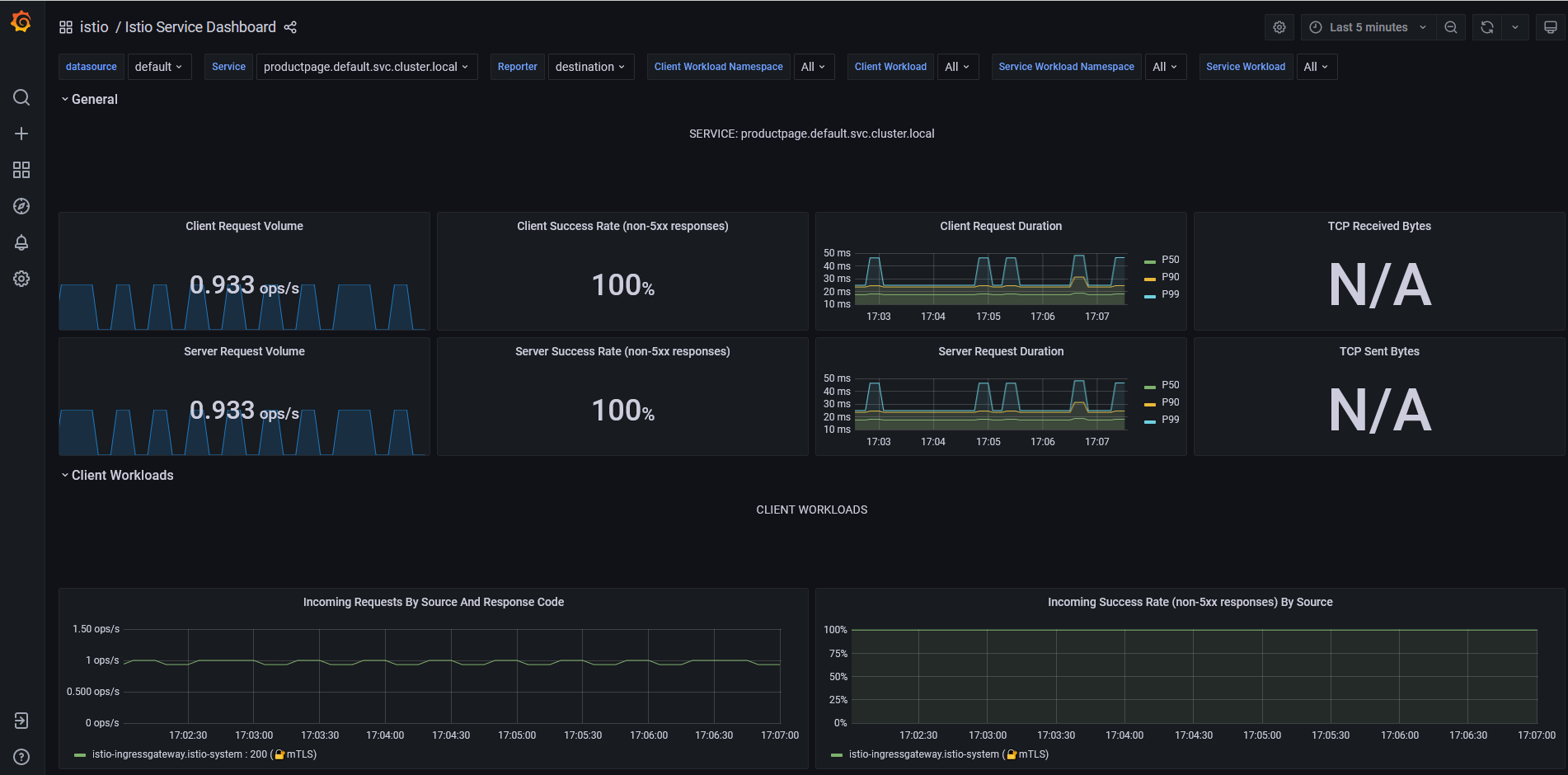Click the istio folder breadcrumb link
Image resolution: width=1568 pixels, height=775 pixels.
pos(94,27)
